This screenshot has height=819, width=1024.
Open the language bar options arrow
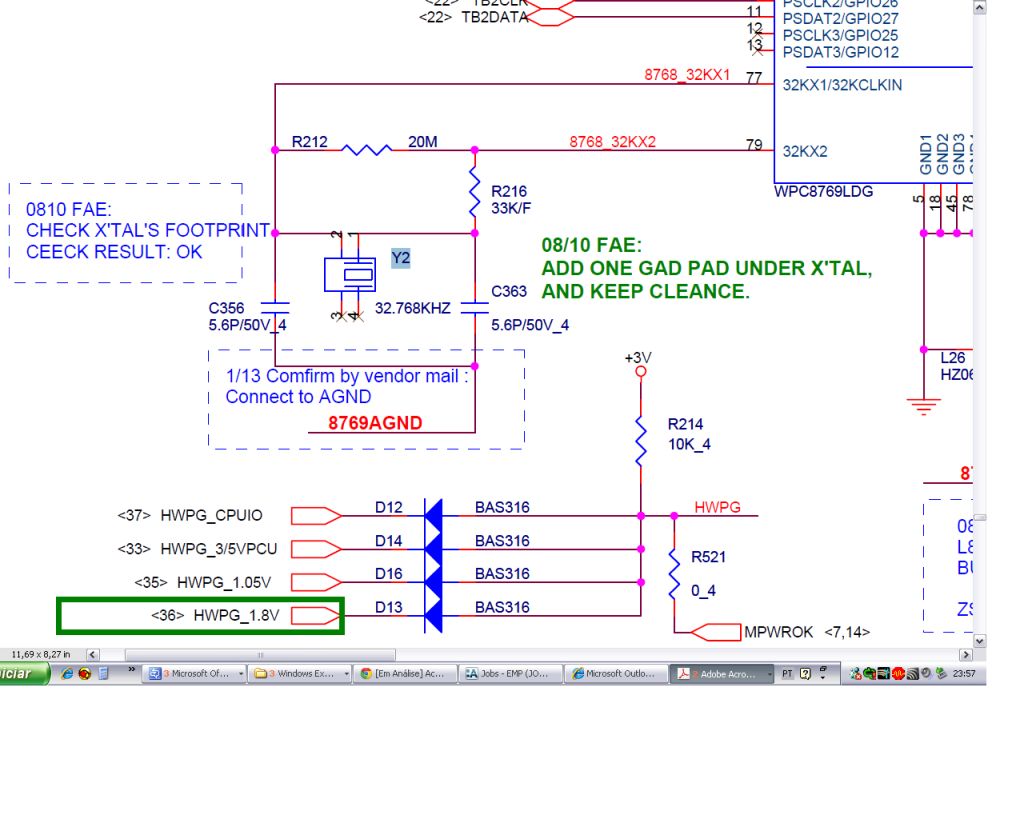tap(823, 676)
